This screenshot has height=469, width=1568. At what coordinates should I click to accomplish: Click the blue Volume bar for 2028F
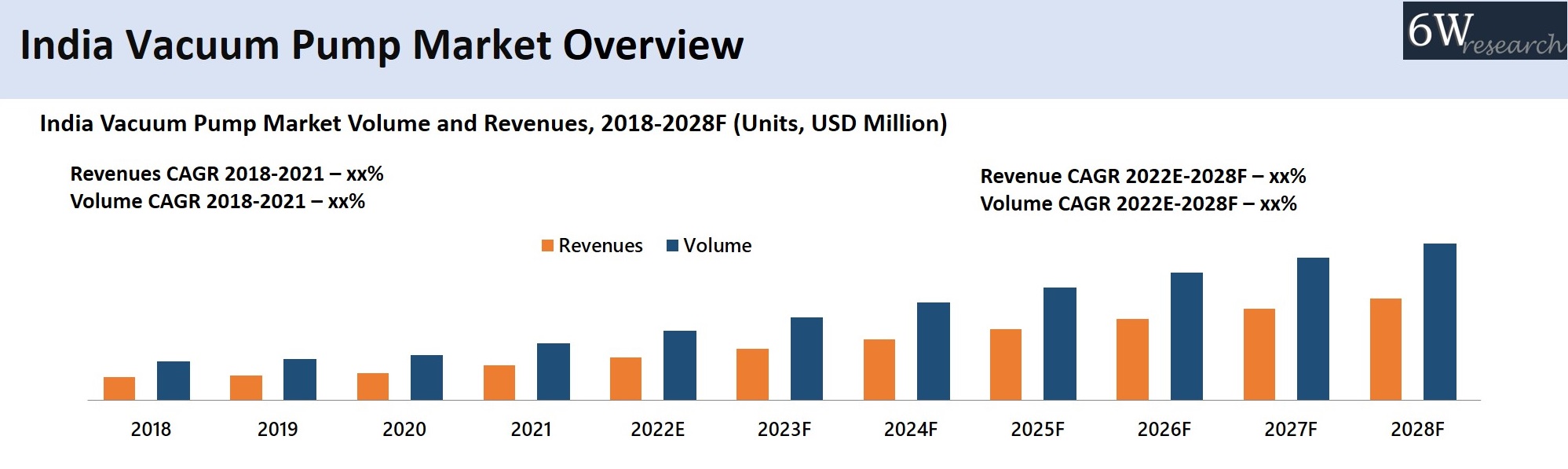click(1439, 322)
